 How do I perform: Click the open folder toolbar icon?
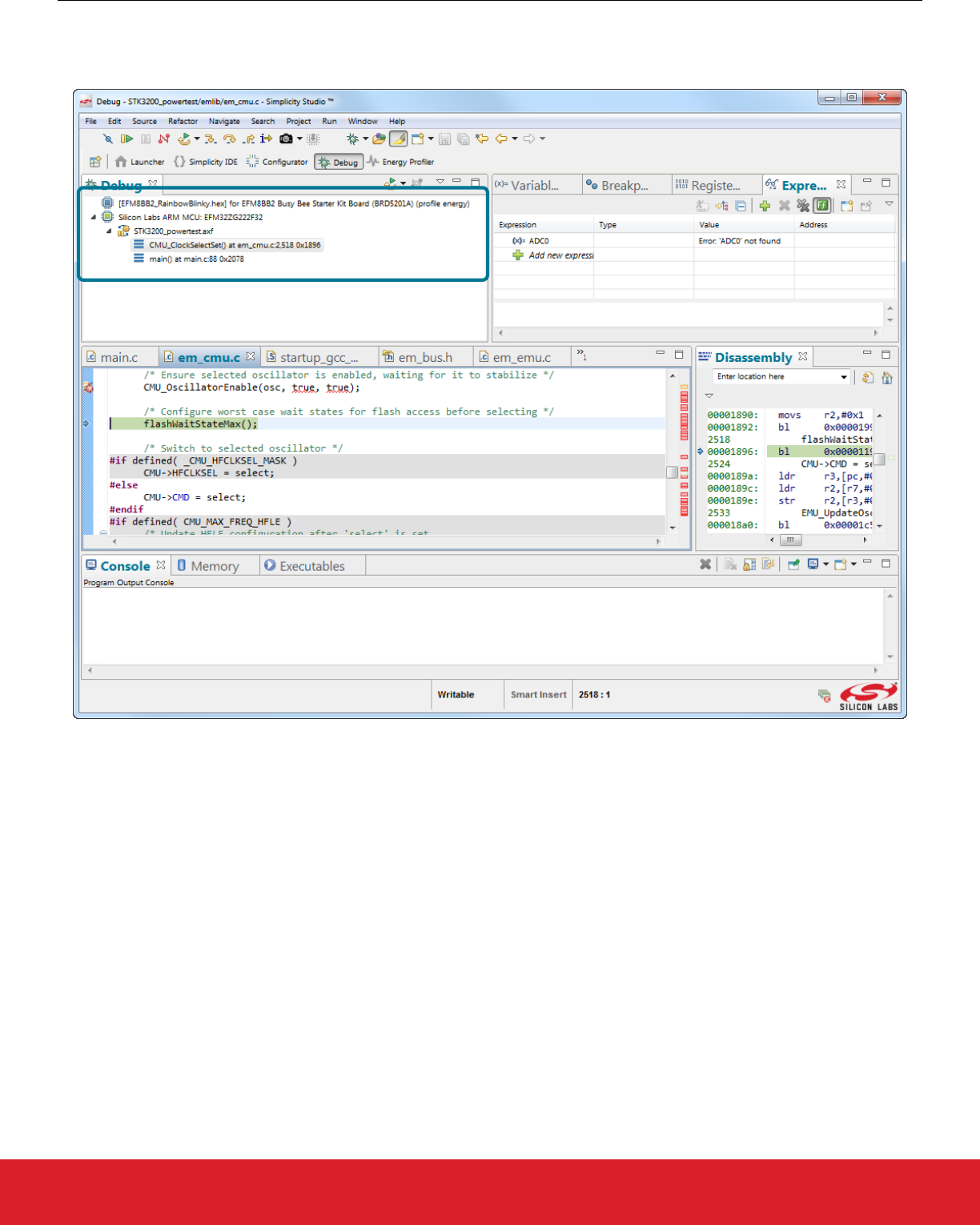click(x=380, y=139)
